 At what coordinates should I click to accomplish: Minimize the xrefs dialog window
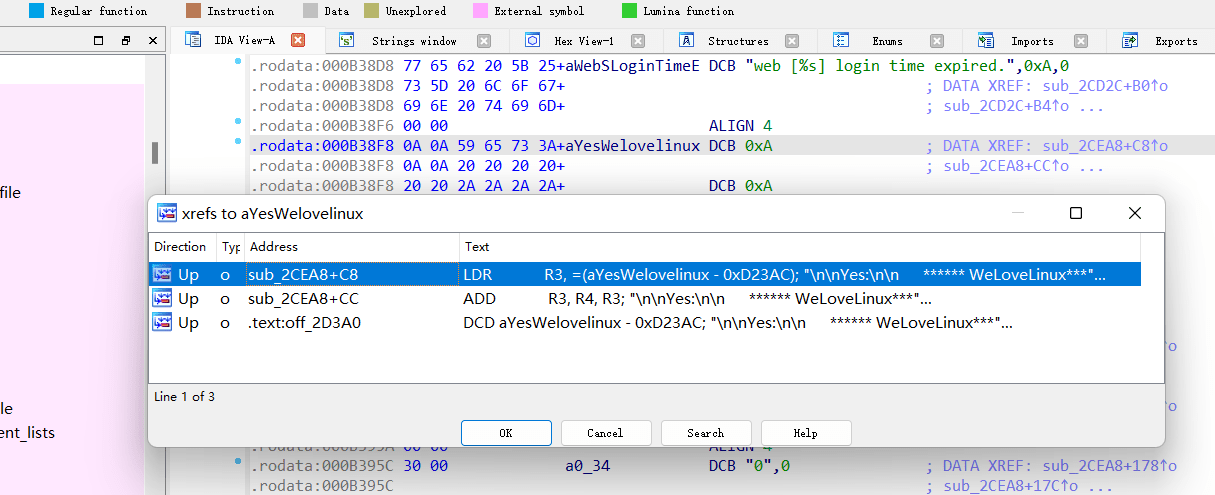tap(1017, 213)
